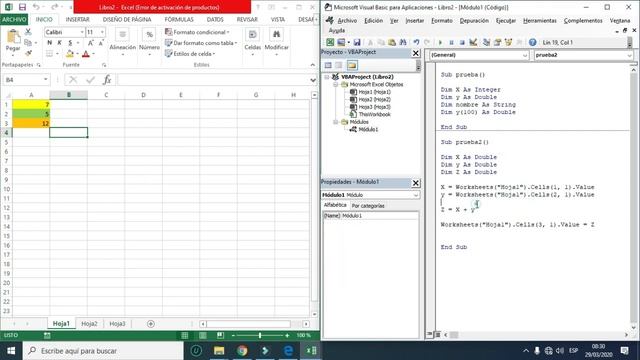
Task: Decrease font size with the small A icon
Action: tap(101, 43)
